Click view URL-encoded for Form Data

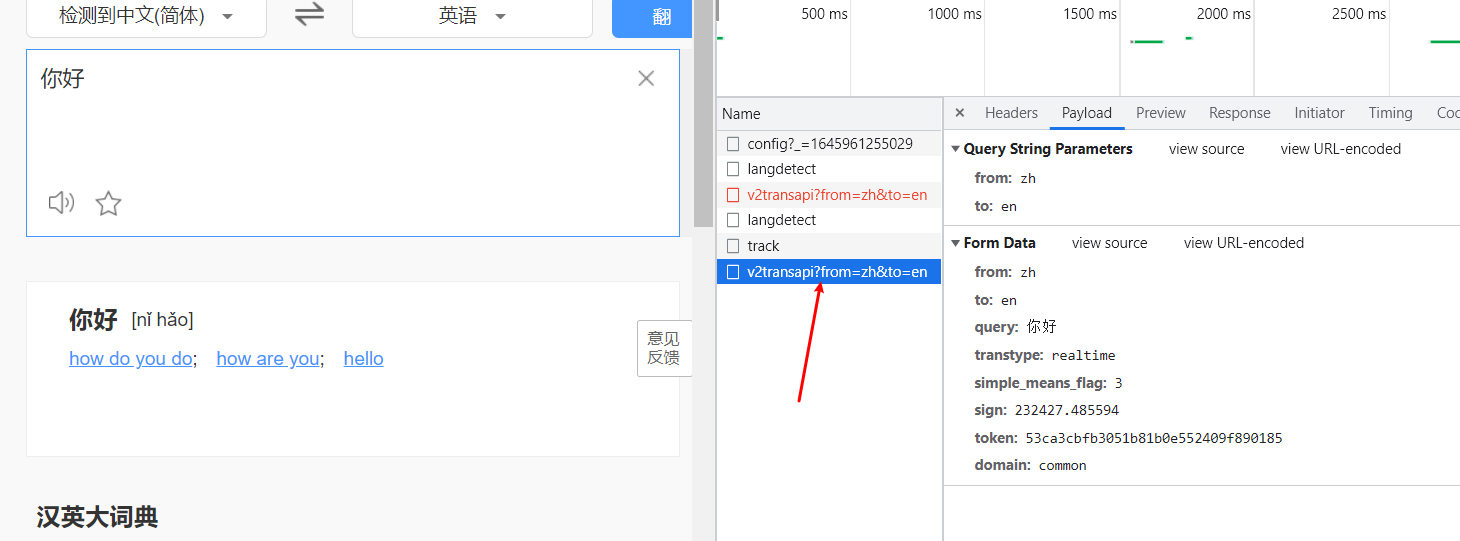tap(1243, 243)
